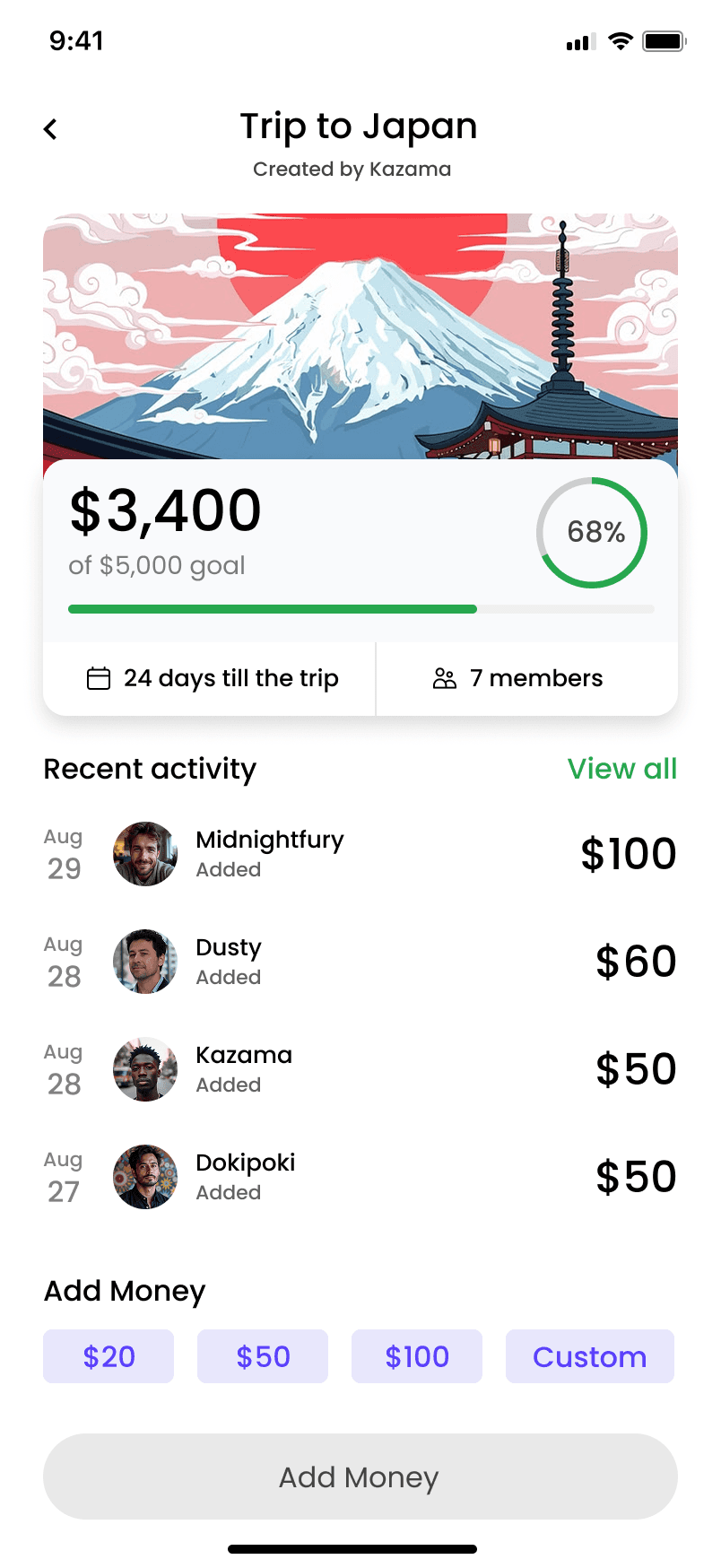Tap the calendar icon beside days countdown
Image resolution: width=721 pixels, height=1568 pixels.
[x=99, y=678]
